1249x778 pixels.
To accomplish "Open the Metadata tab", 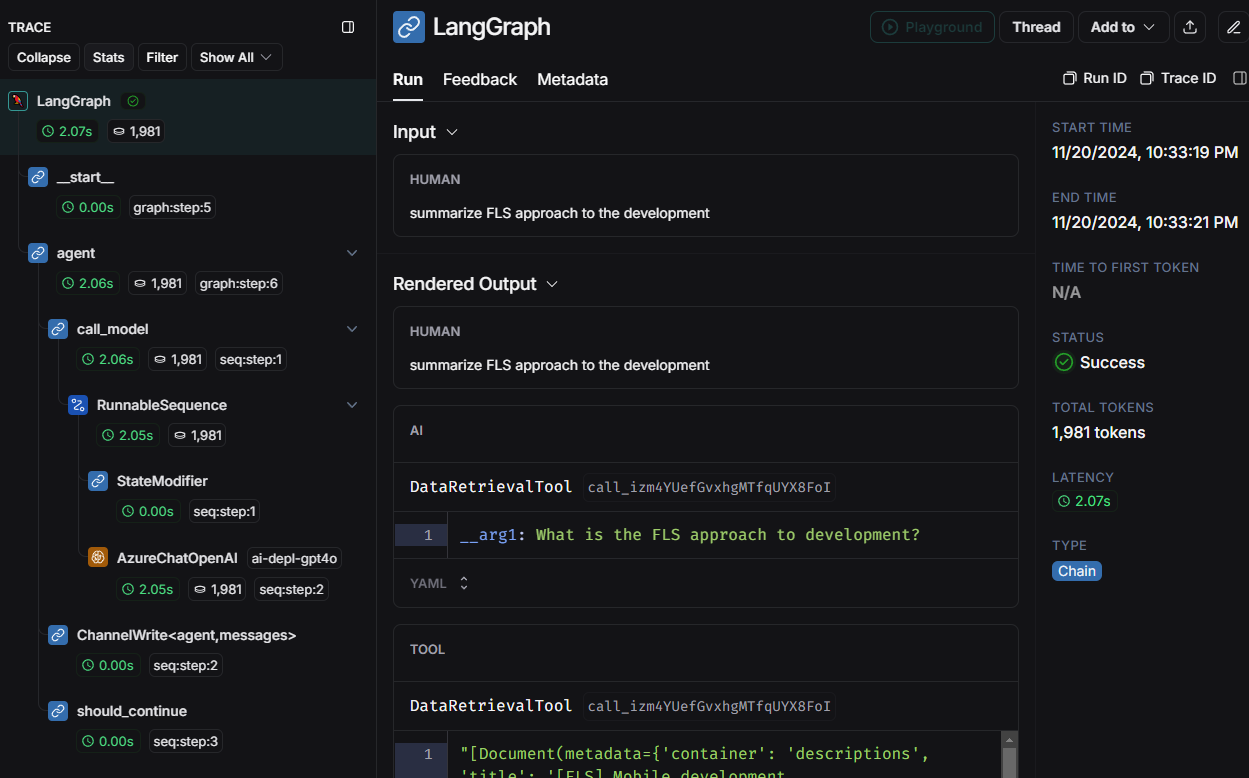I will 572,79.
